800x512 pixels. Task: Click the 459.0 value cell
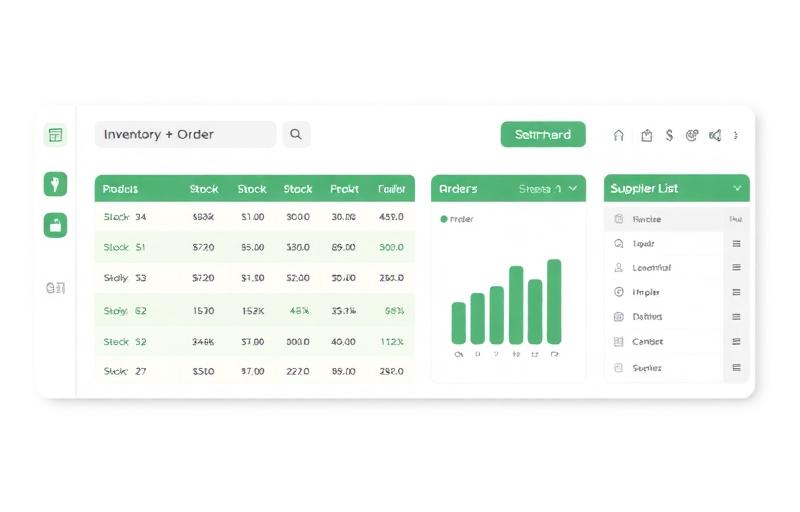pos(391,217)
